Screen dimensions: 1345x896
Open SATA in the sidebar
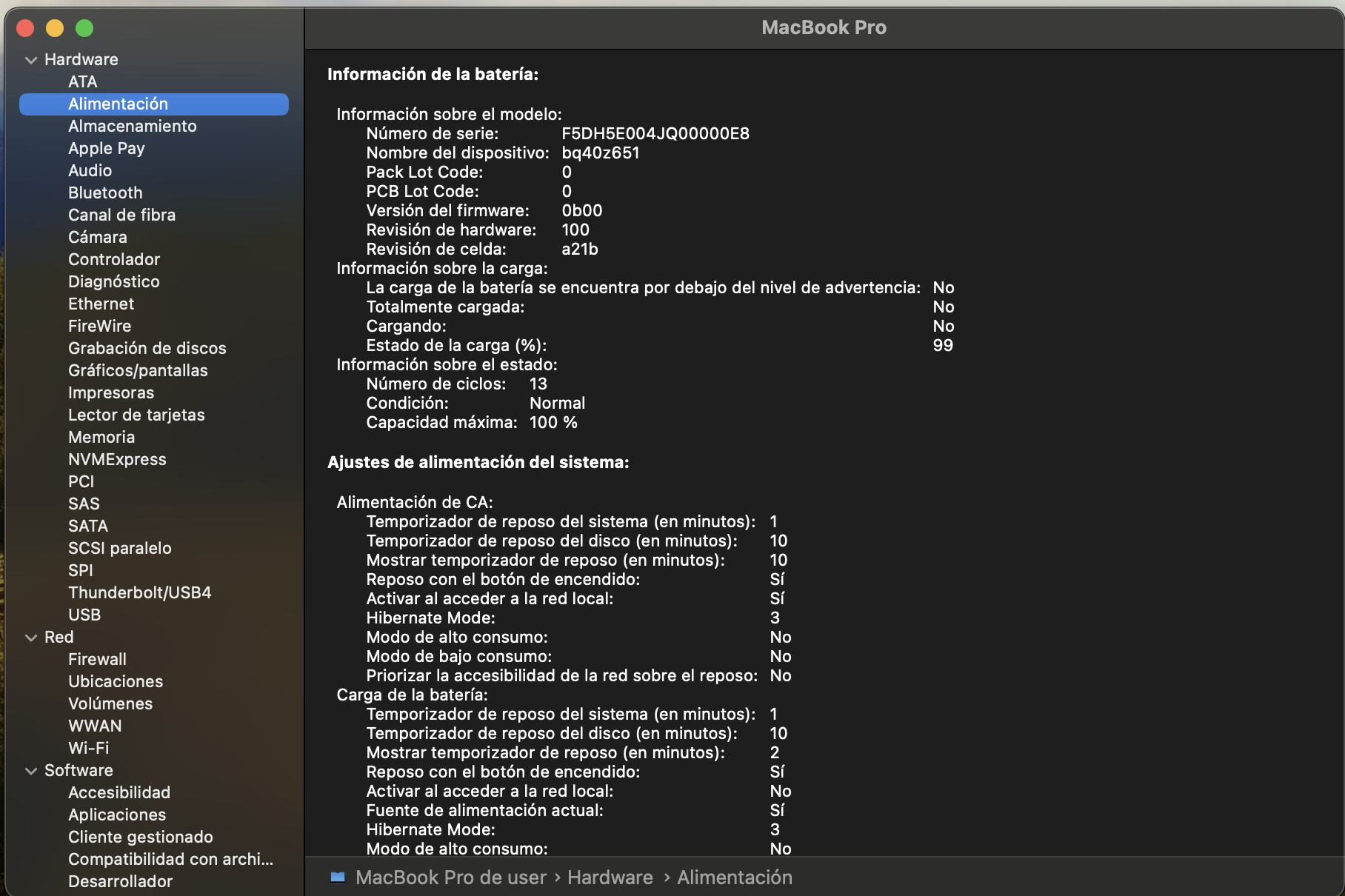point(88,526)
